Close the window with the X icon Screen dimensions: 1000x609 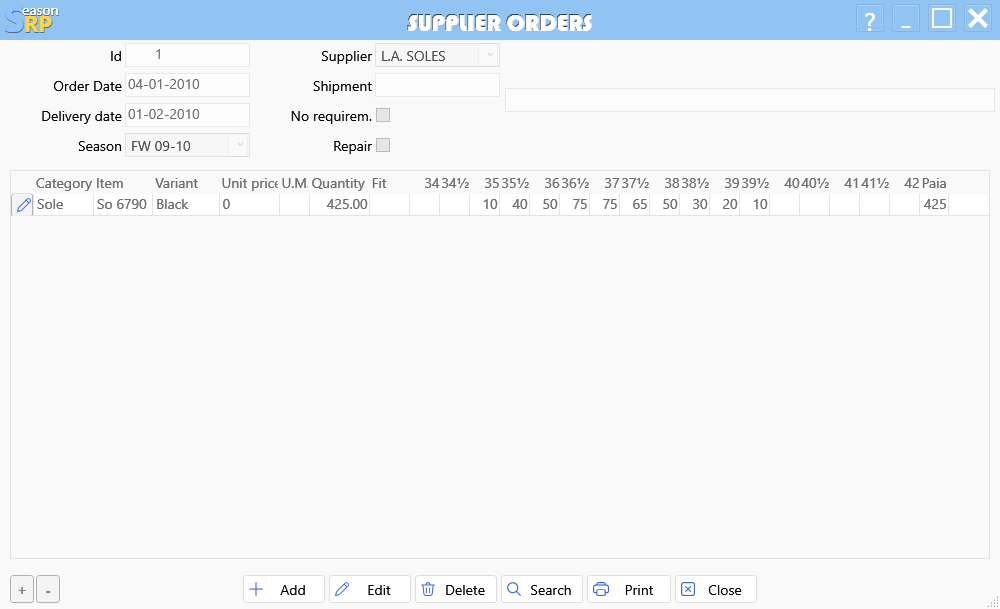point(978,19)
